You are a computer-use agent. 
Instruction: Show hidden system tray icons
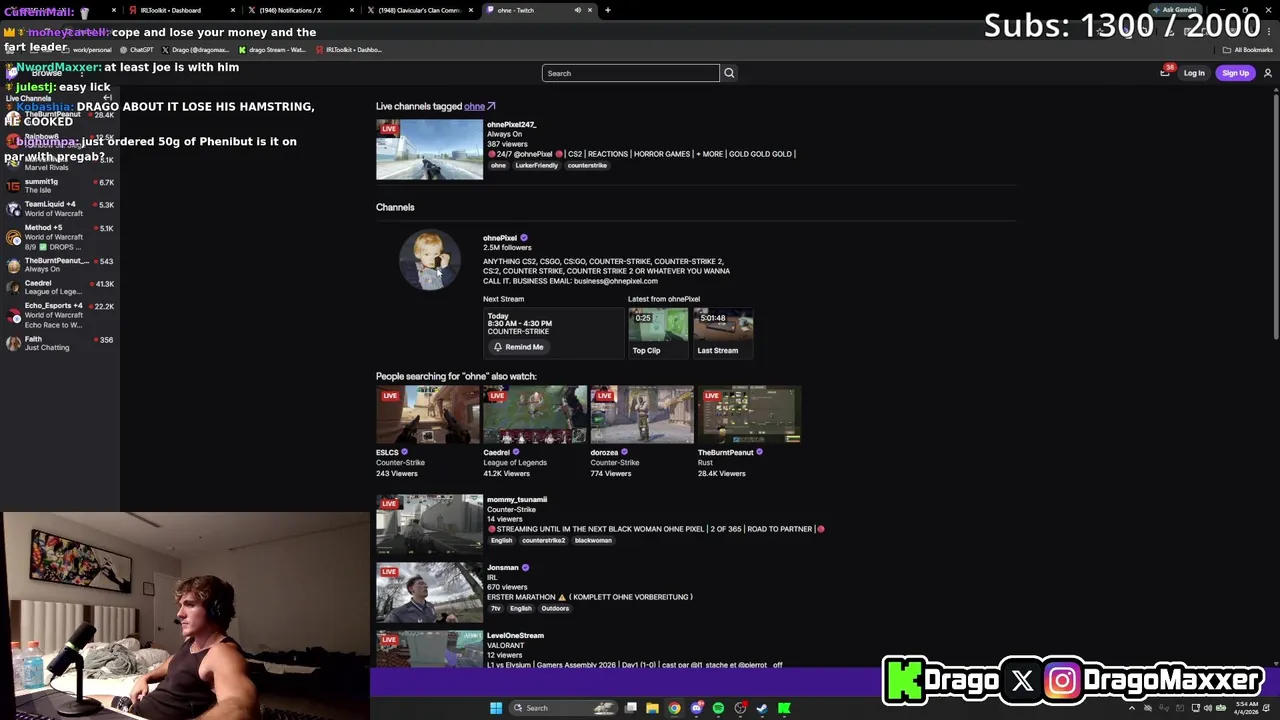tap(1132, 708)
